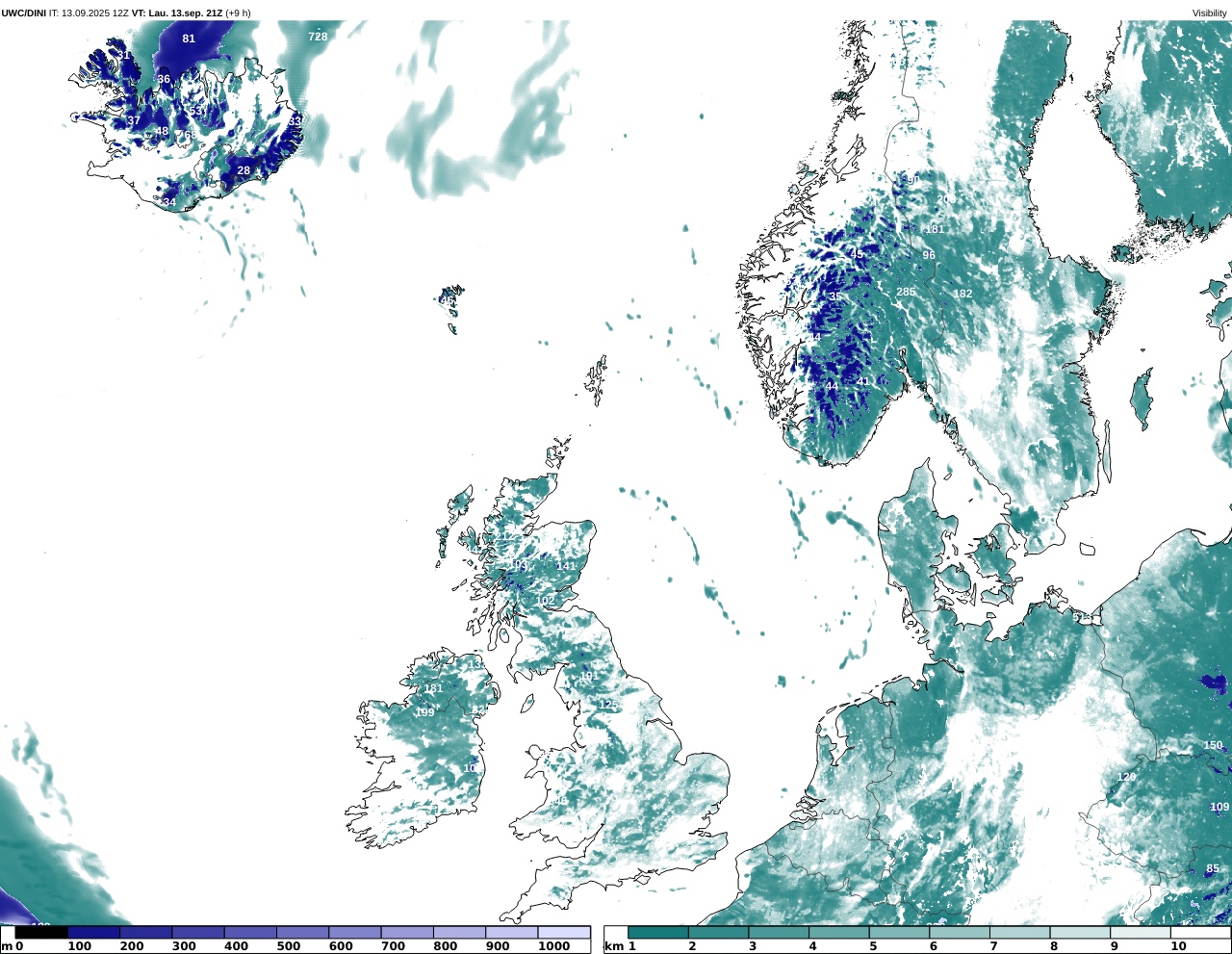The image size is (1232, 954).
Task: Pick the 500–600 m legend swatch
Action: 302,932
